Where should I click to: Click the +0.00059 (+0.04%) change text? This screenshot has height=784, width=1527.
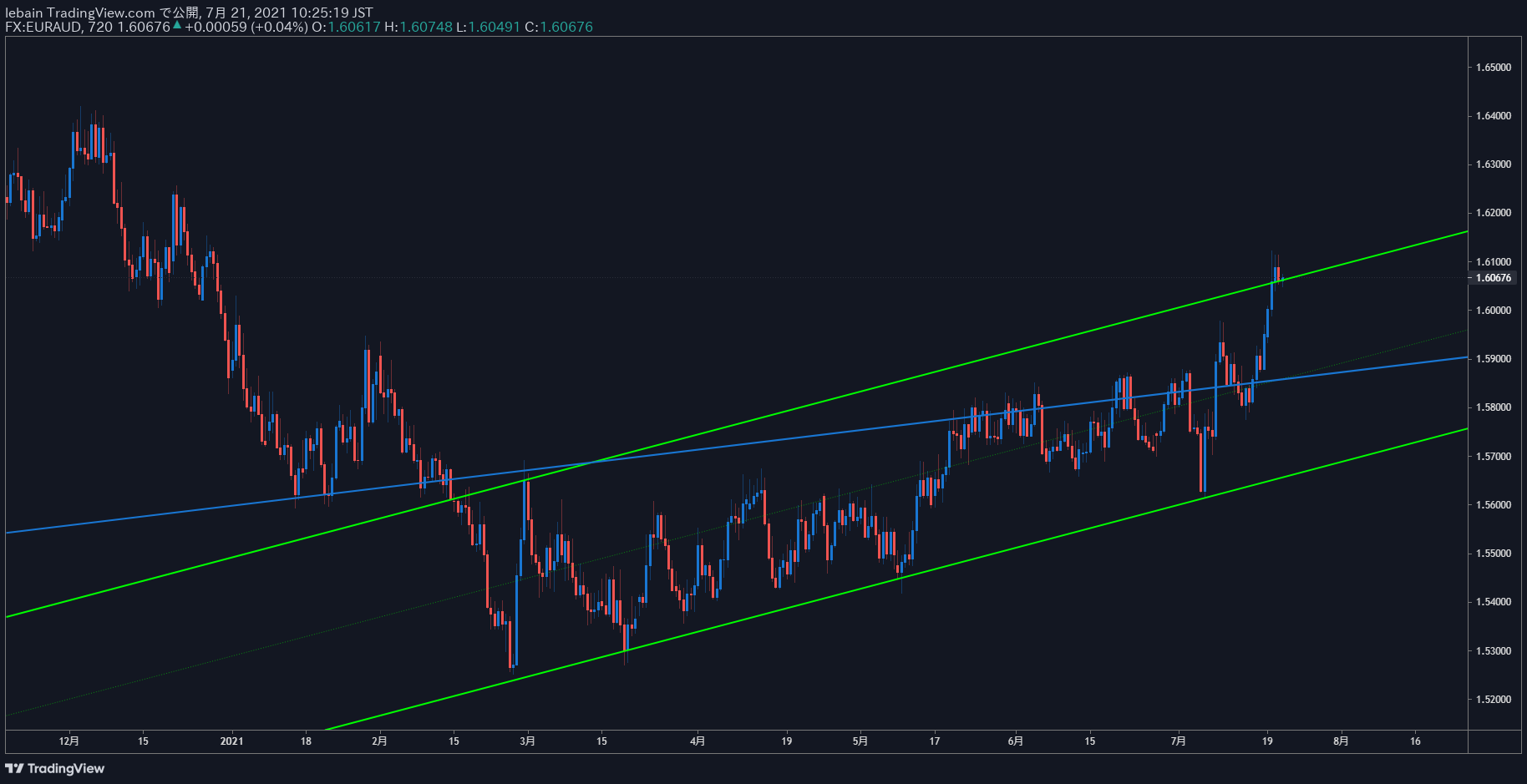pyautogui.click(x=246, y=27)
